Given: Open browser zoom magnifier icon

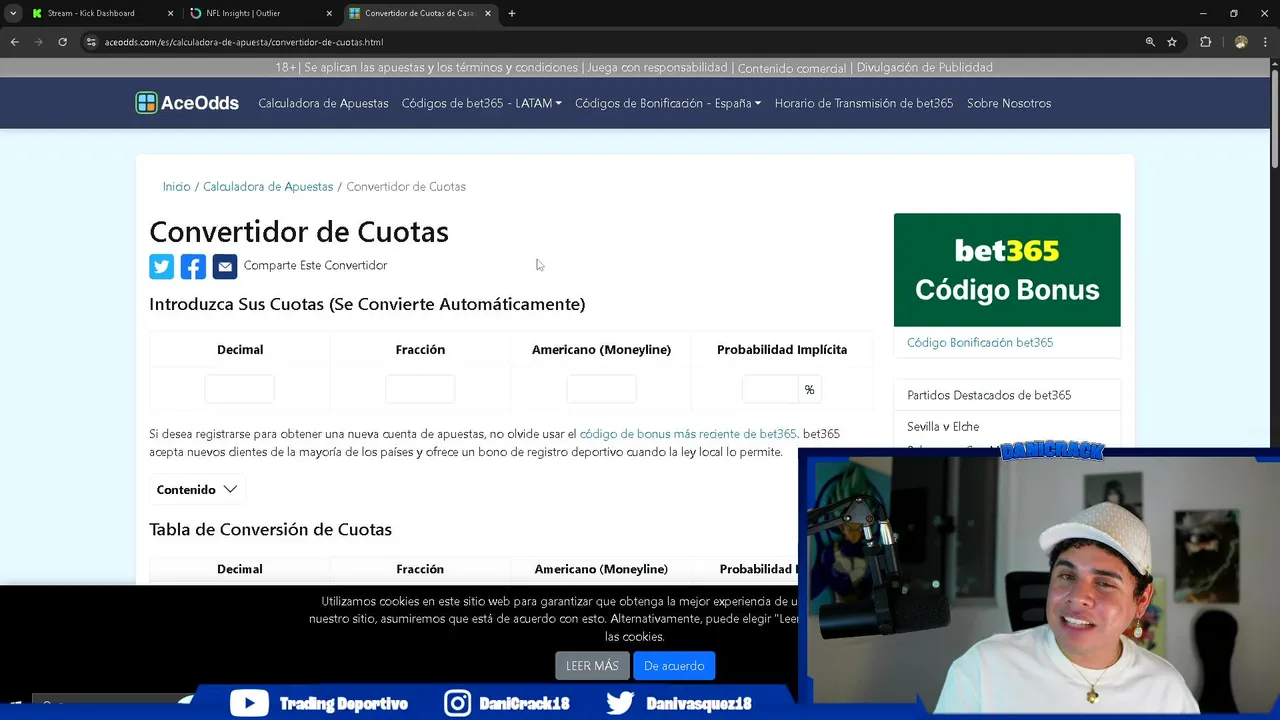Looking at the screenshot, I should click(x=1150, y=42).
